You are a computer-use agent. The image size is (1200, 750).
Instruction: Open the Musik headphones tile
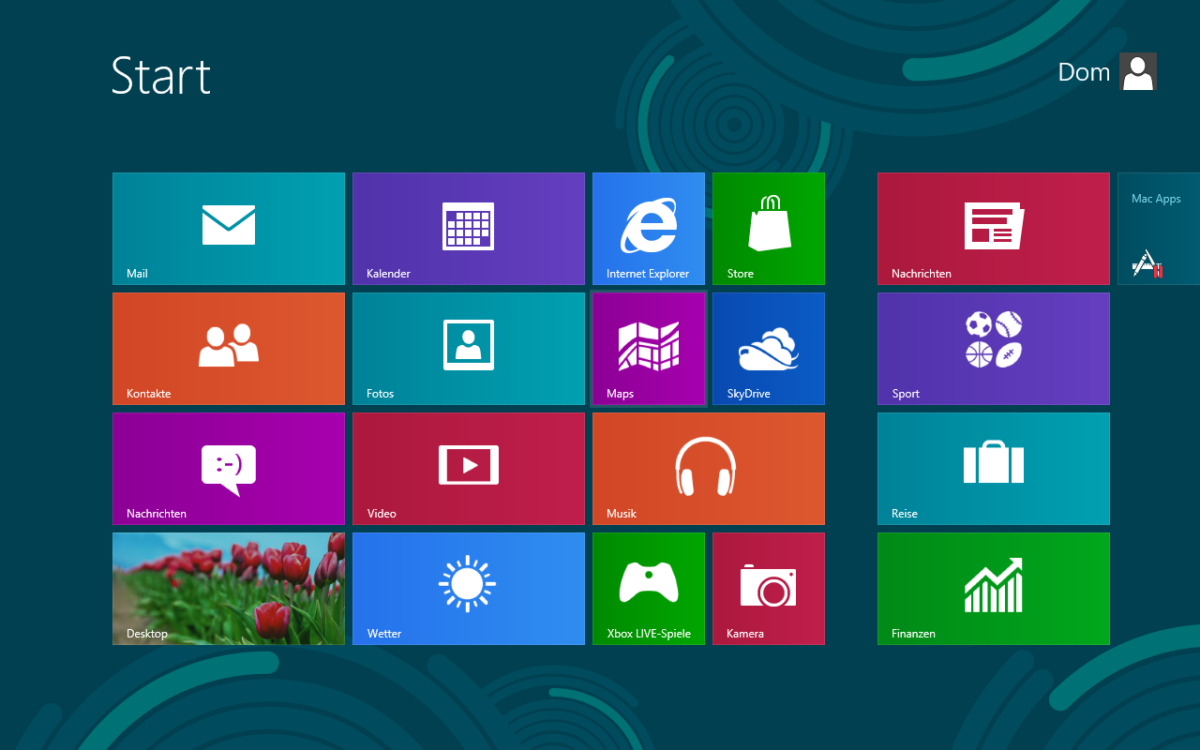coord(708,468)
